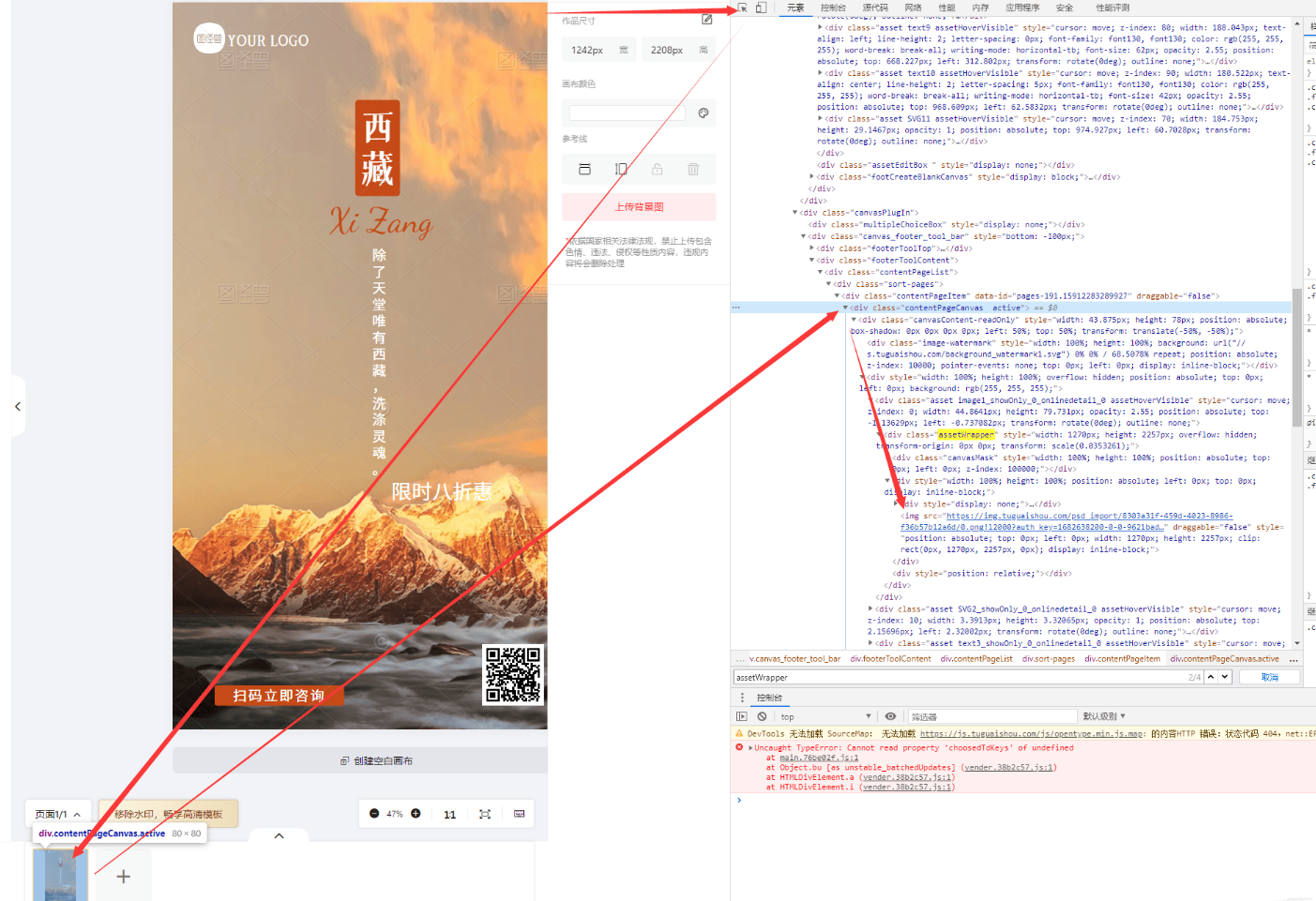Open the canvas color palette icon

pos(703,113)
